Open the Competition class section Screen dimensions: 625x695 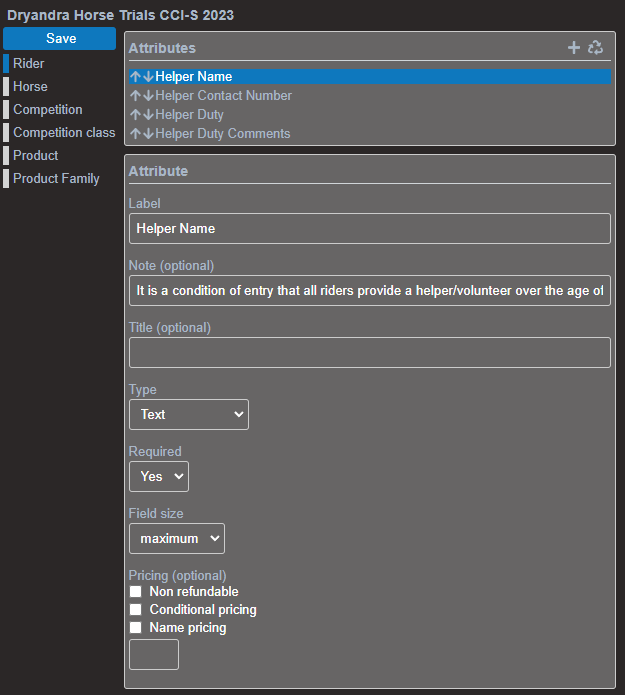point(64,133)
